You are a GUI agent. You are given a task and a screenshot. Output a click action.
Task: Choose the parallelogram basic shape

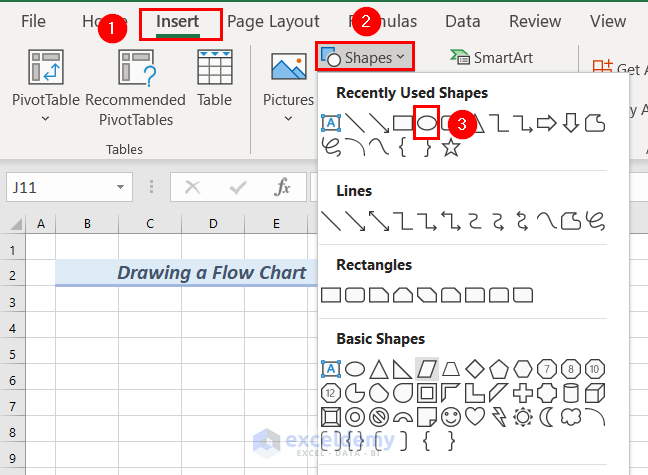[427, 369]
